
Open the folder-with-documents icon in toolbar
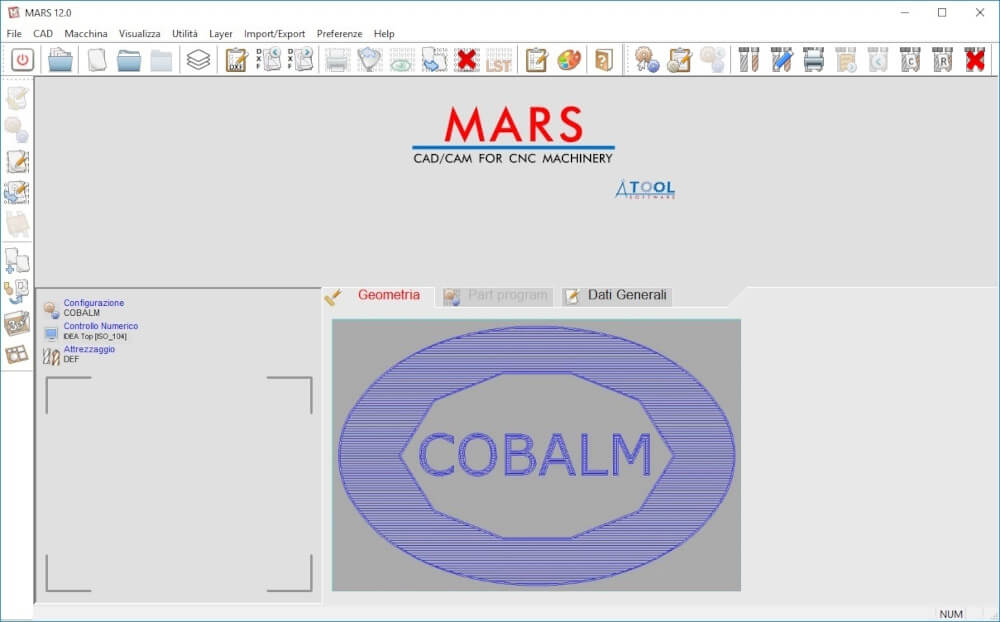tap(61, 60)
